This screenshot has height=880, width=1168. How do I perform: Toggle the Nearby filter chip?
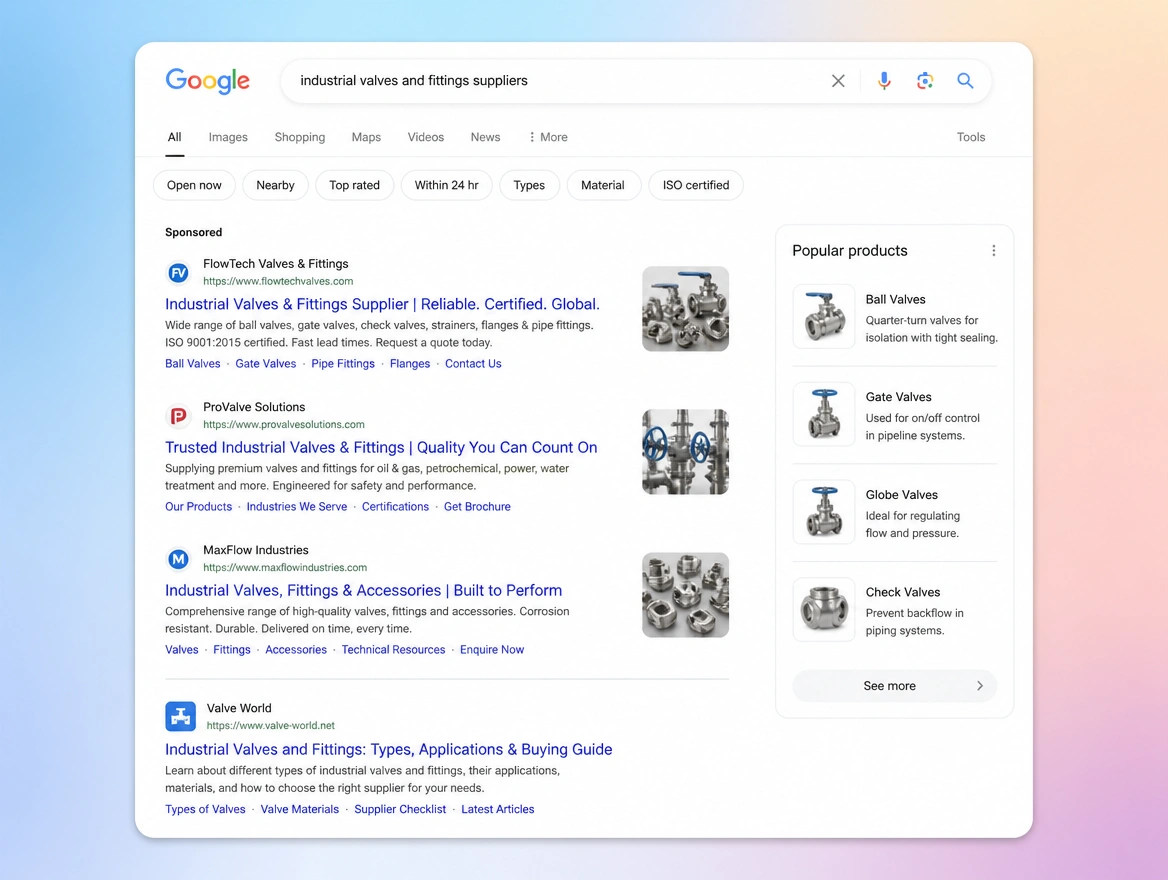click(x=276, y=185)
